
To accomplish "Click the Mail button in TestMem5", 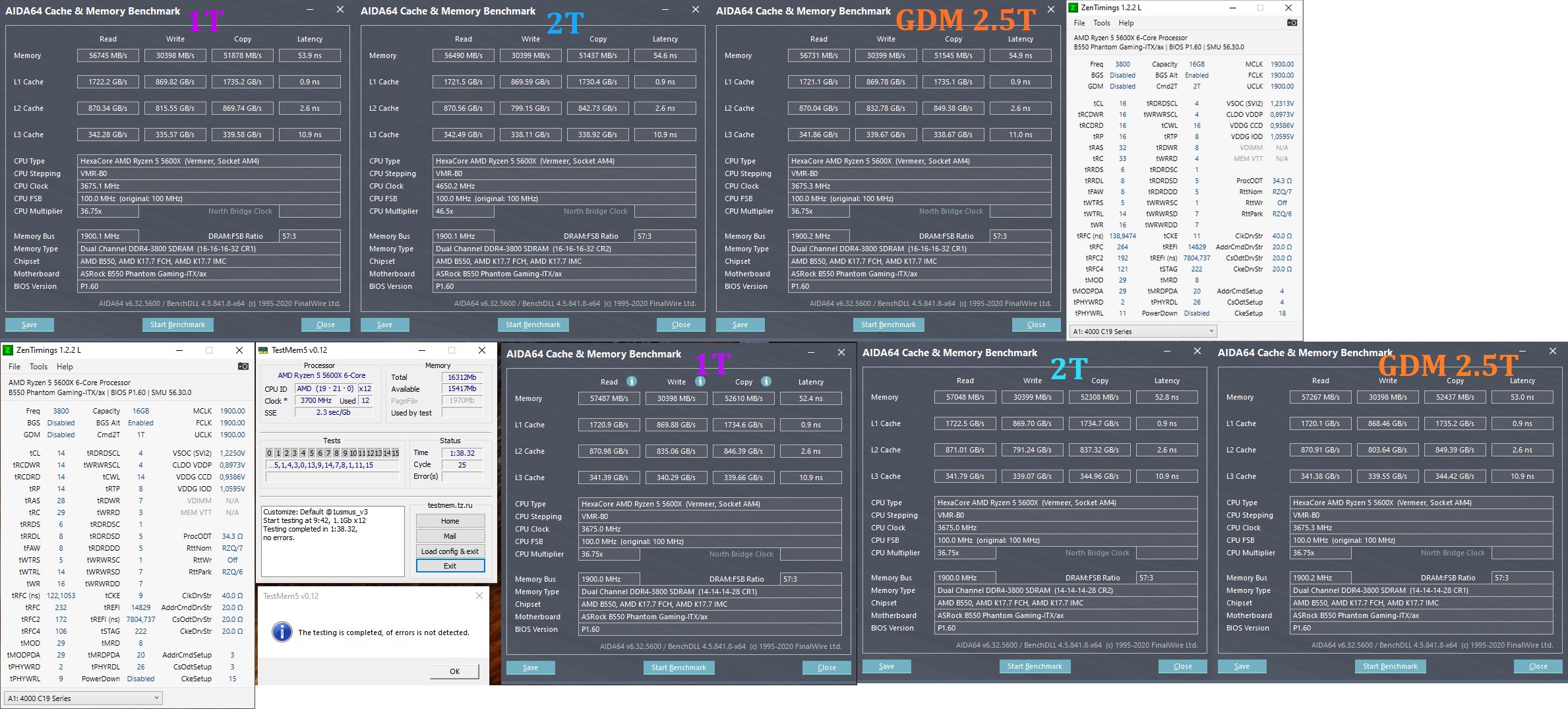I will 450,536.
